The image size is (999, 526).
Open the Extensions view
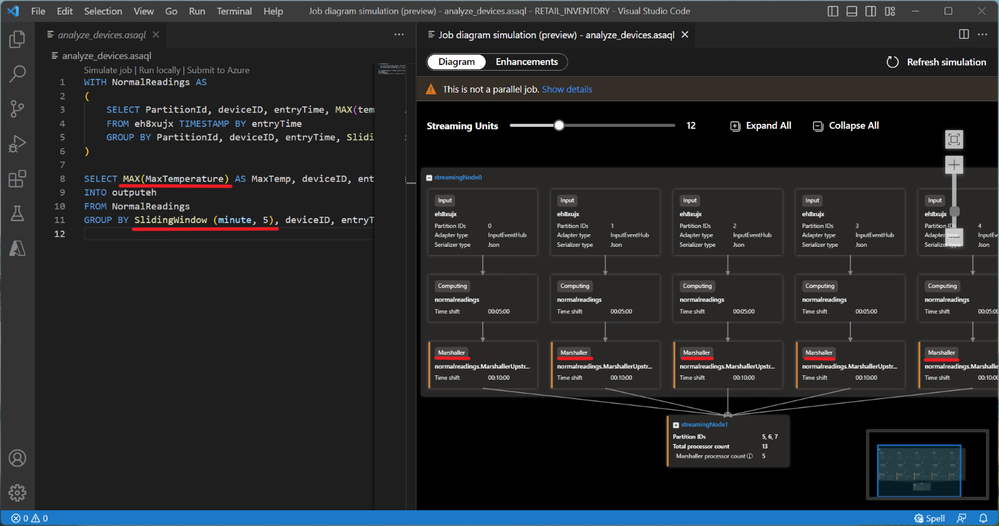pyautogui.click(x=17, y=178)
